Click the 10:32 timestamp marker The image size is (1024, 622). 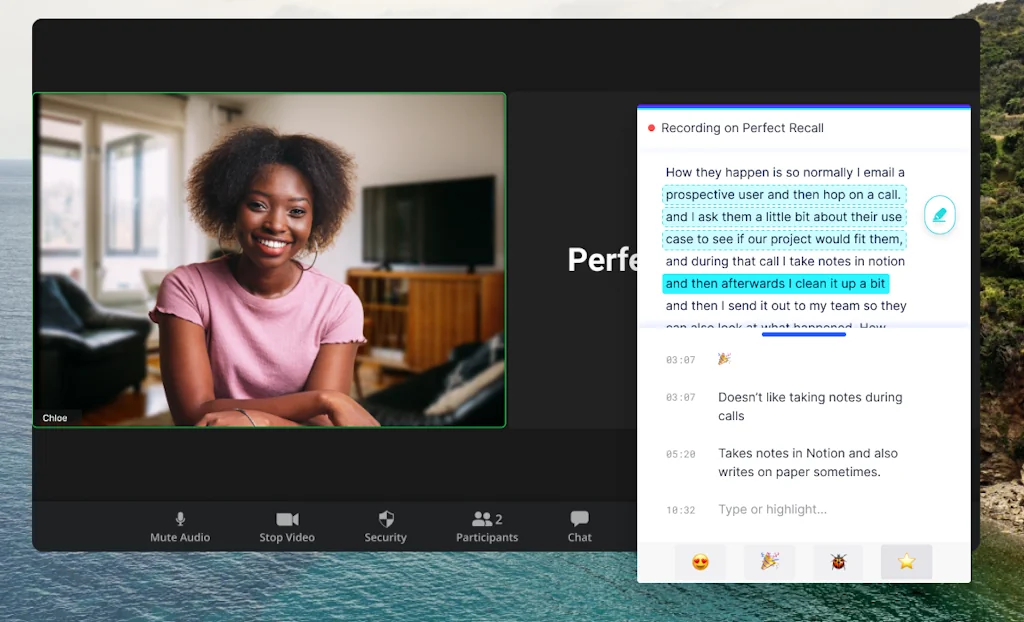pos(680,510)
